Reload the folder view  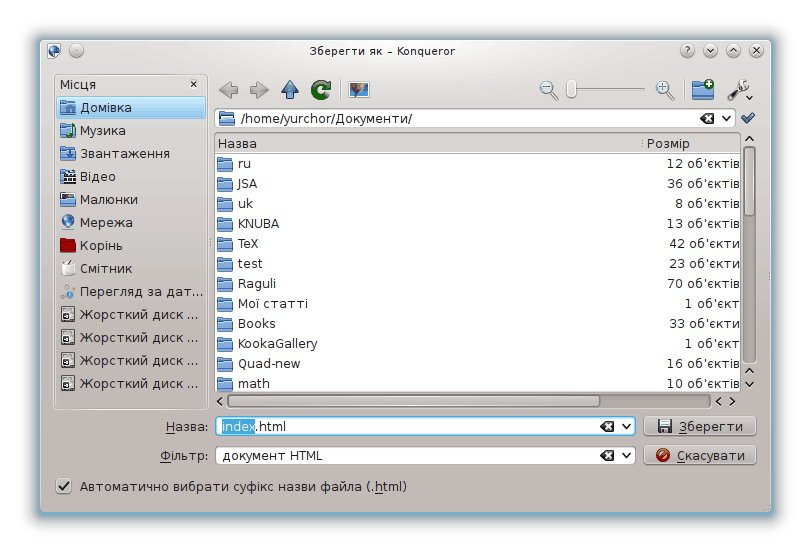(x=320, y=90)
